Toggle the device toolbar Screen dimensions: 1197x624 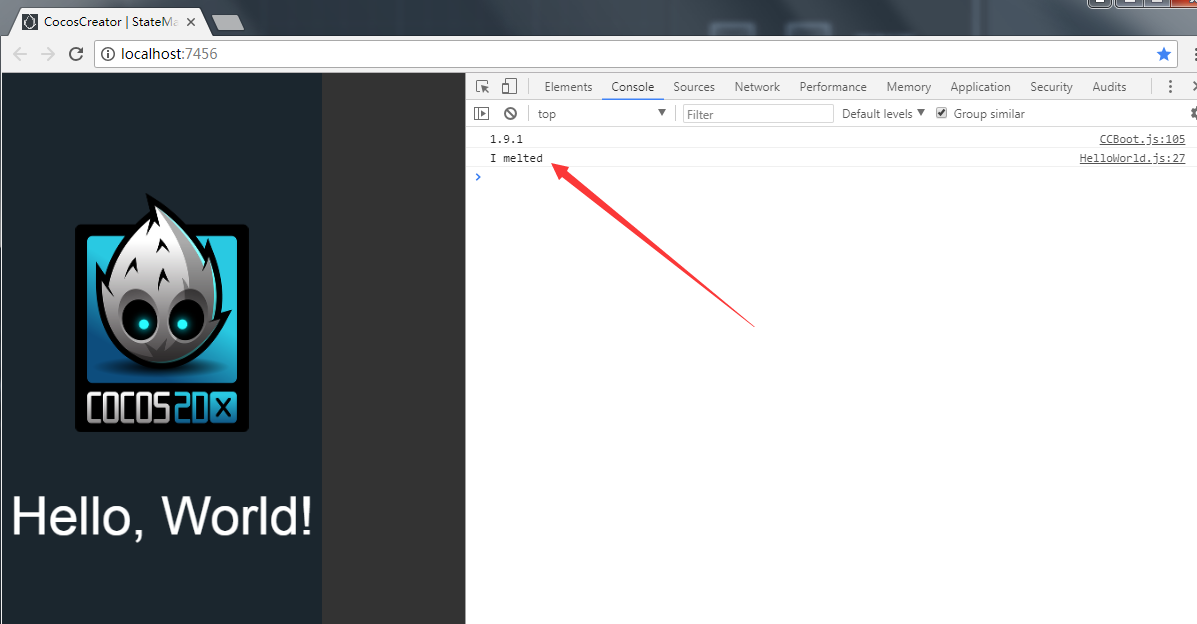point(509,86)
